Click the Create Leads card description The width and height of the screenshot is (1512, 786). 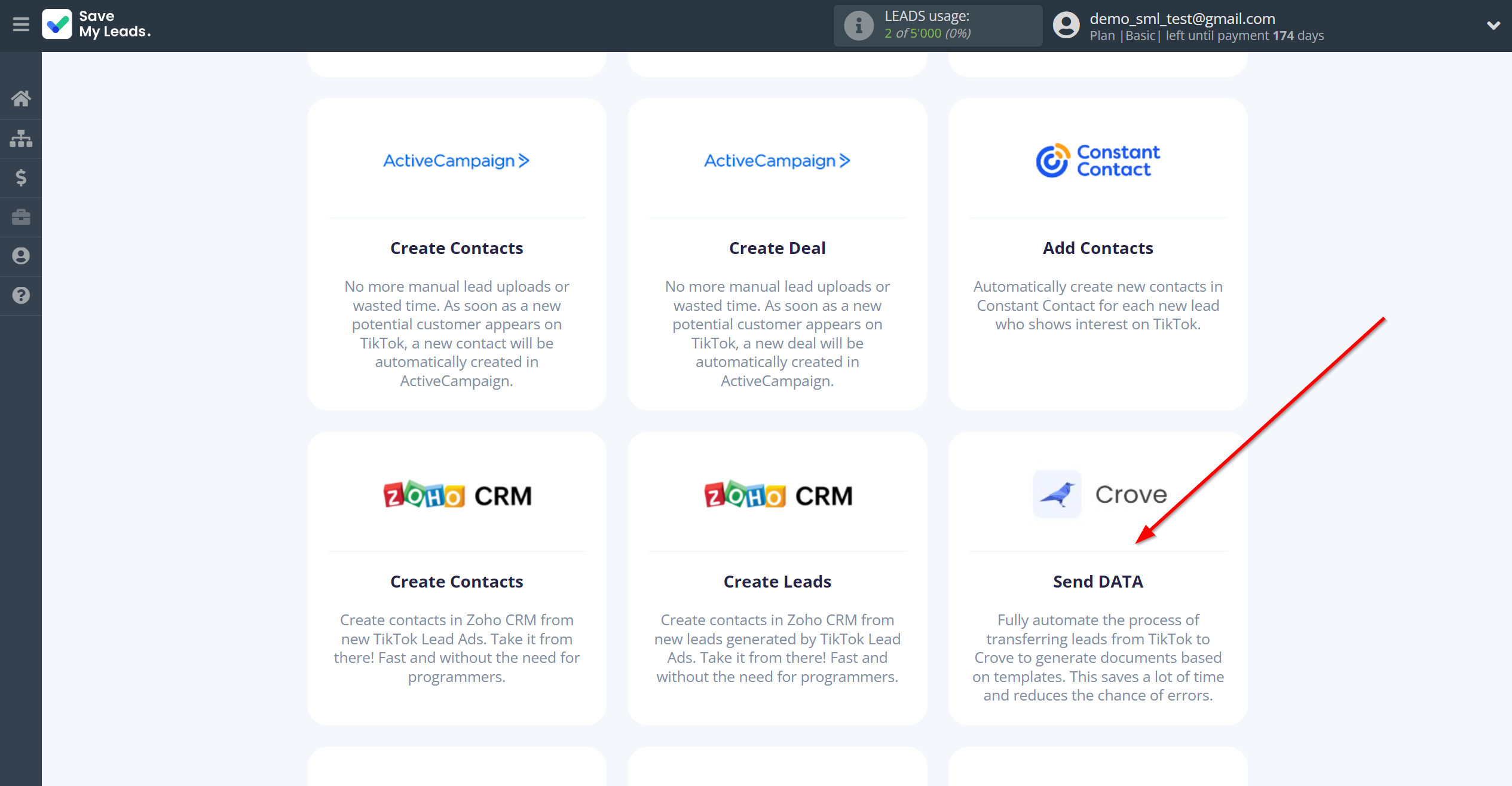pyautogui.click(x=777, y=649)
